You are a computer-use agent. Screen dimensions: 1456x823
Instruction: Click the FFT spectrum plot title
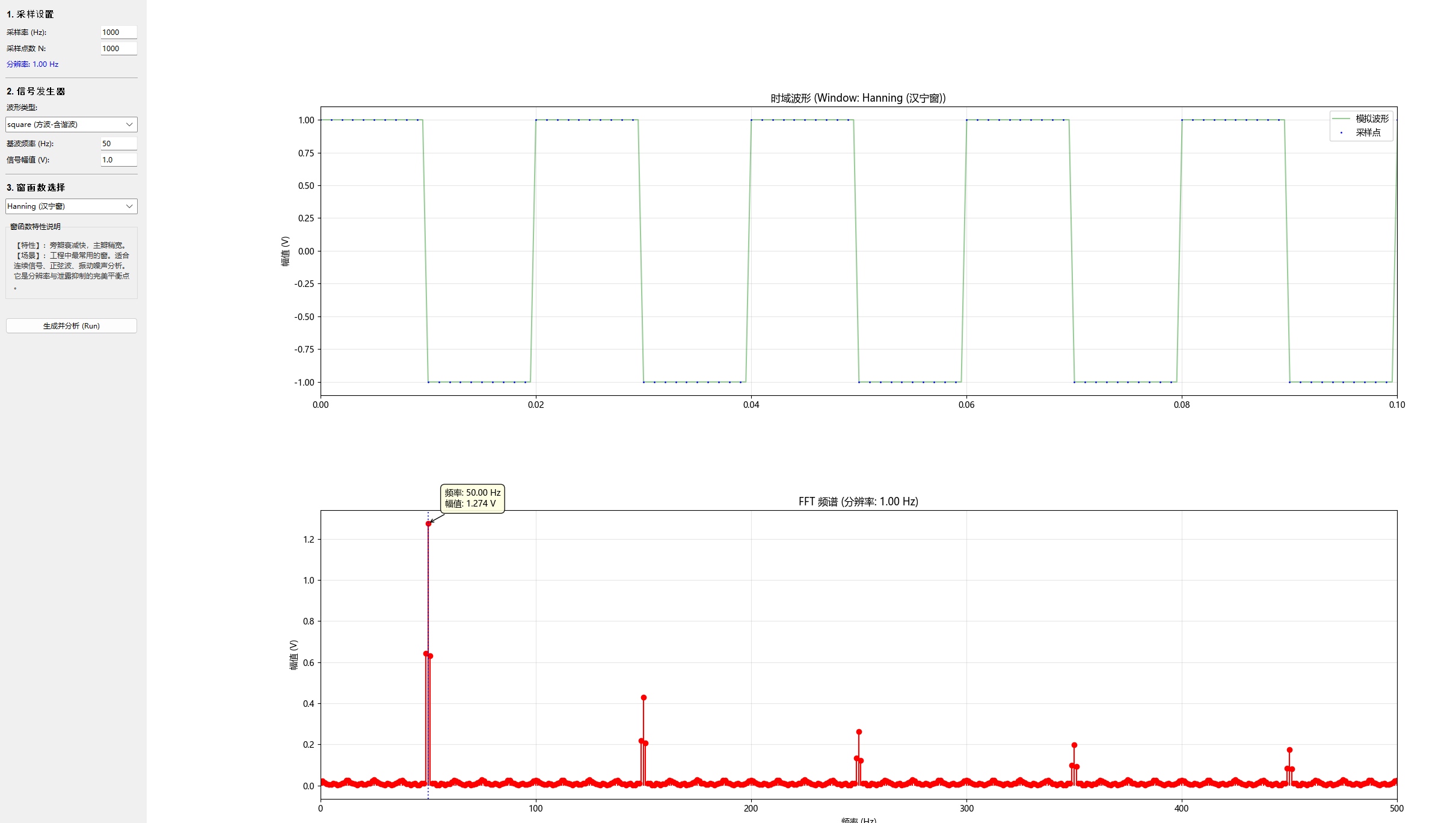(858, 502)
